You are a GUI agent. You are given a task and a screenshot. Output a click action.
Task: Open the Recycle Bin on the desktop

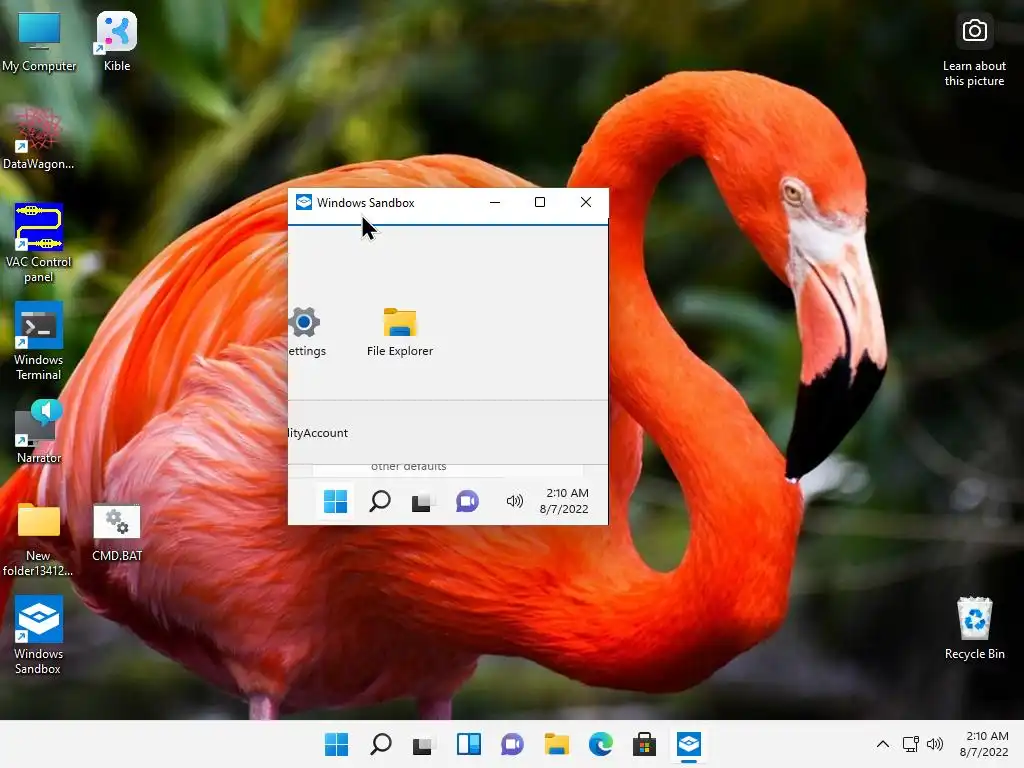(x=974, y=628)
